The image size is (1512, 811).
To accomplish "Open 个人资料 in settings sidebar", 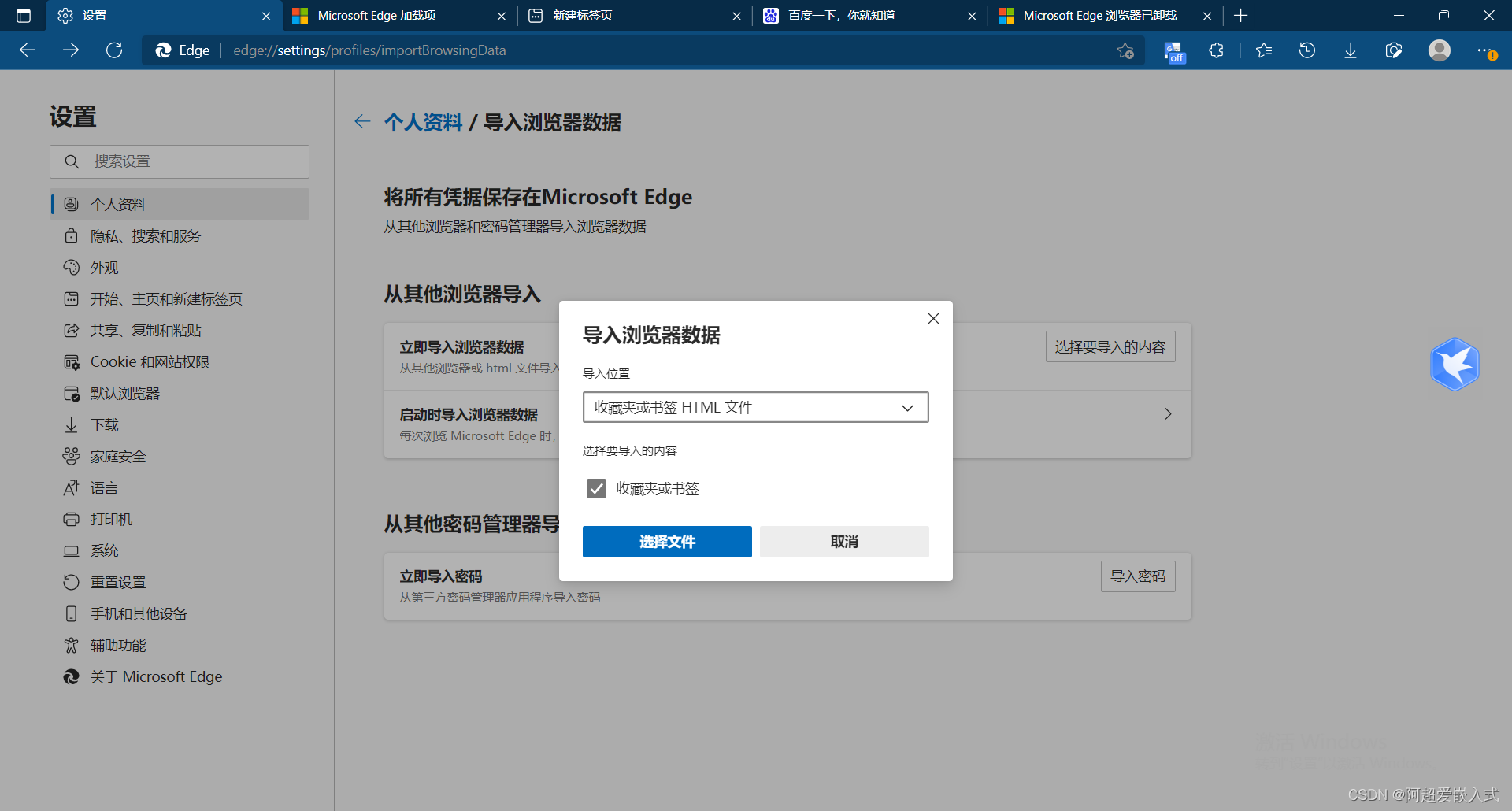I will (180, 204).
